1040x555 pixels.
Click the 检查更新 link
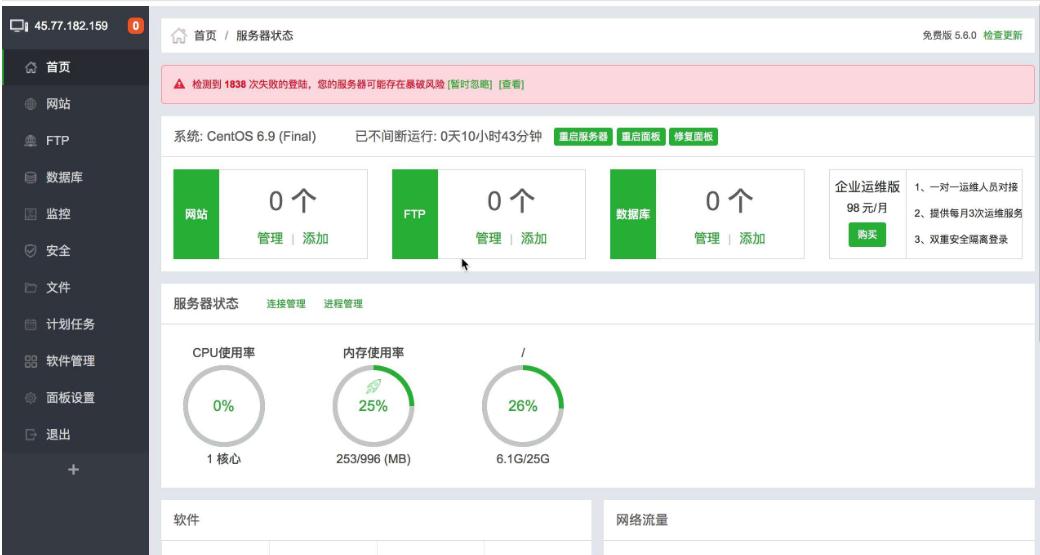[1003, 35]
